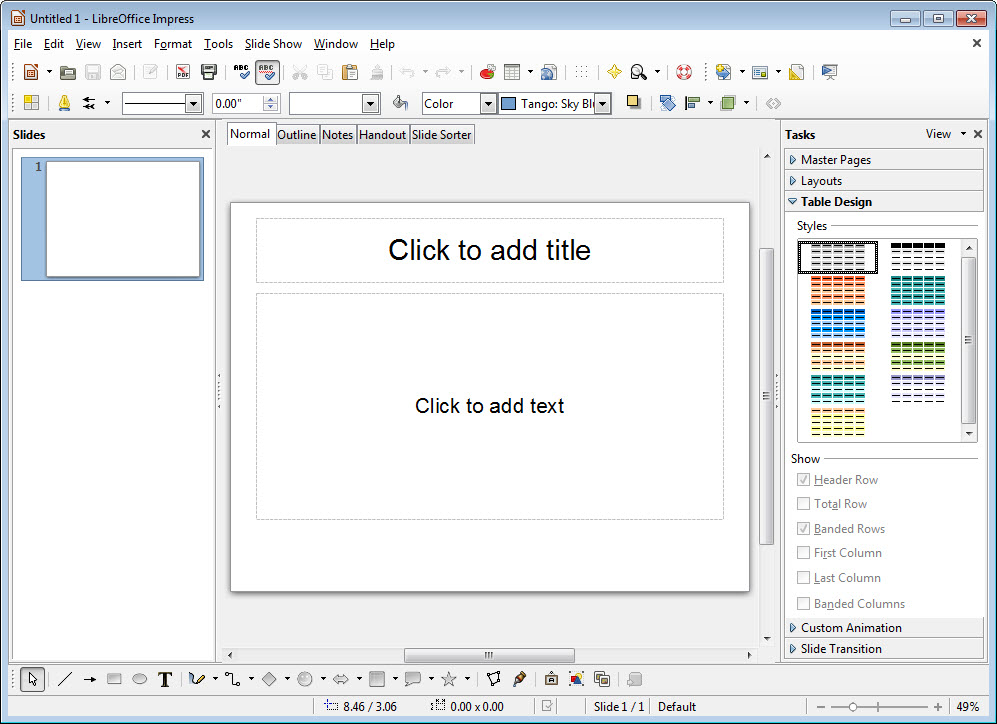Viewport: 997px width, 724px height.
Task: Select the Ellipse tool
Action: tap(139, 679)
